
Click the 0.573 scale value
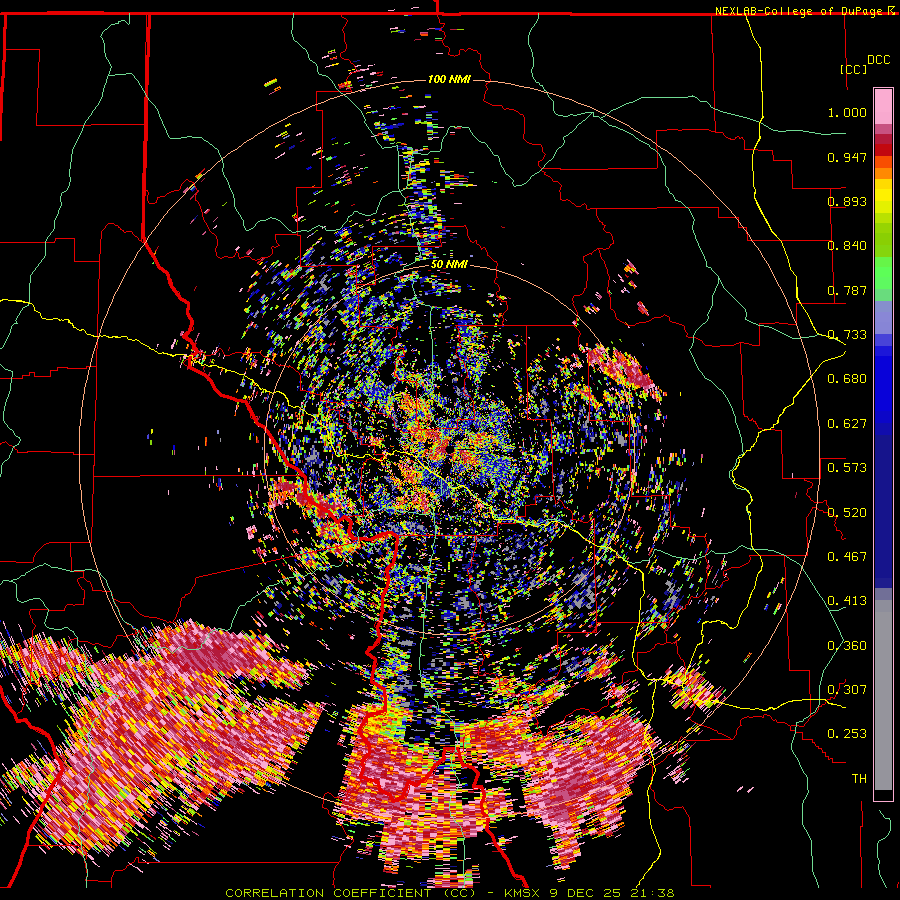847,468
